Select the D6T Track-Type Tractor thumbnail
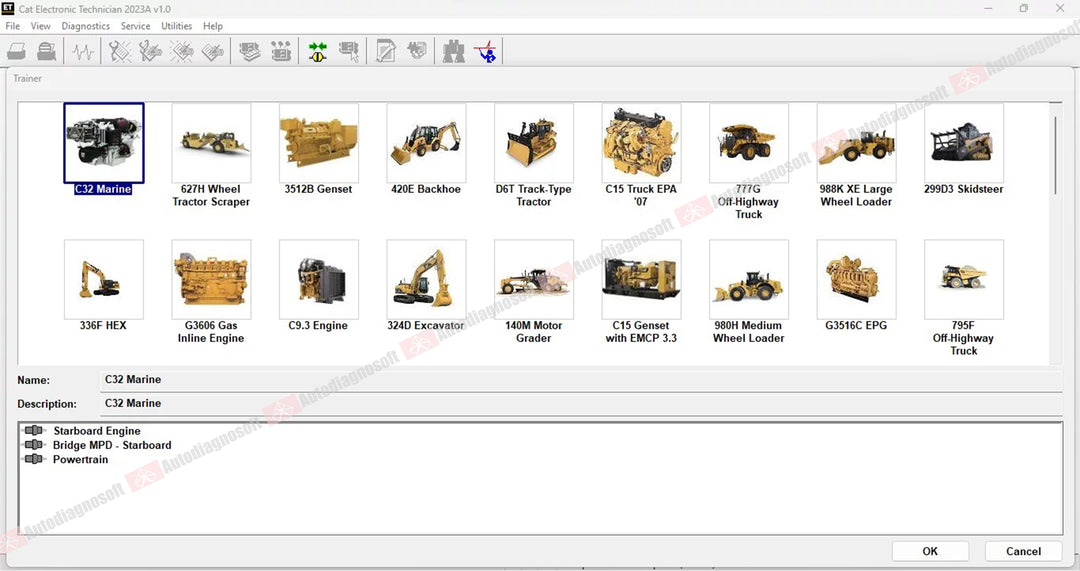Screen dimensions: 1080x571 pyautogui.click(x=534, y=143)
